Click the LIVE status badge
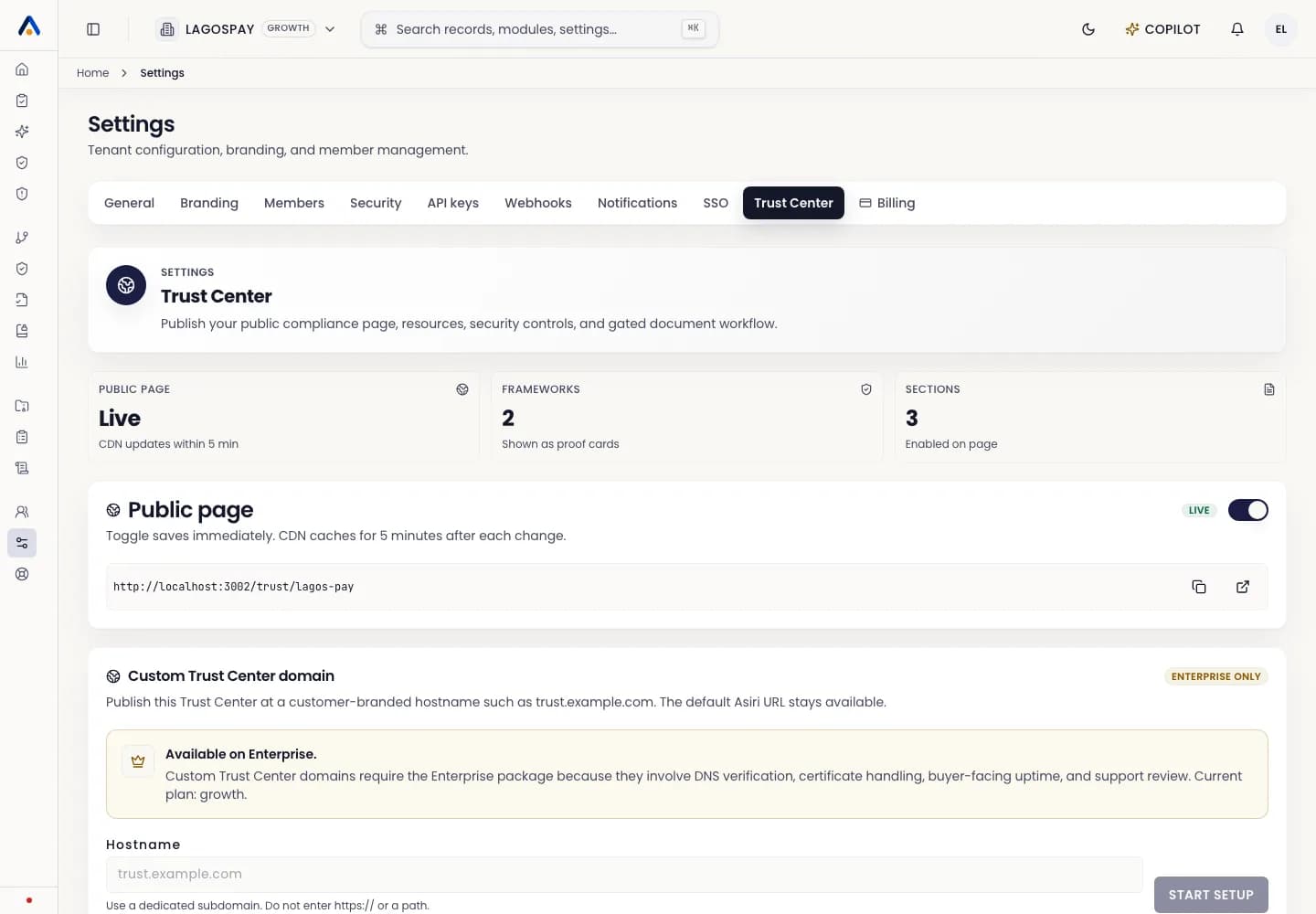 pyautogui.click(x=1199, y=510)
